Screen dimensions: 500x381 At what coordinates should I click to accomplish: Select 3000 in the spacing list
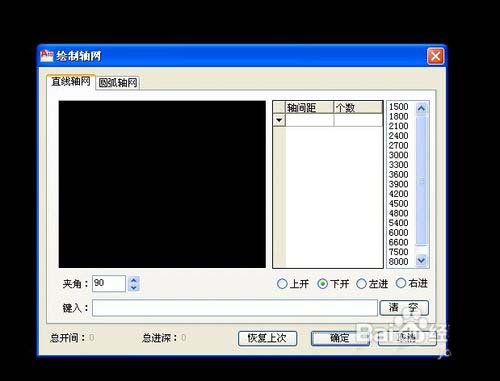coord(399,155)
